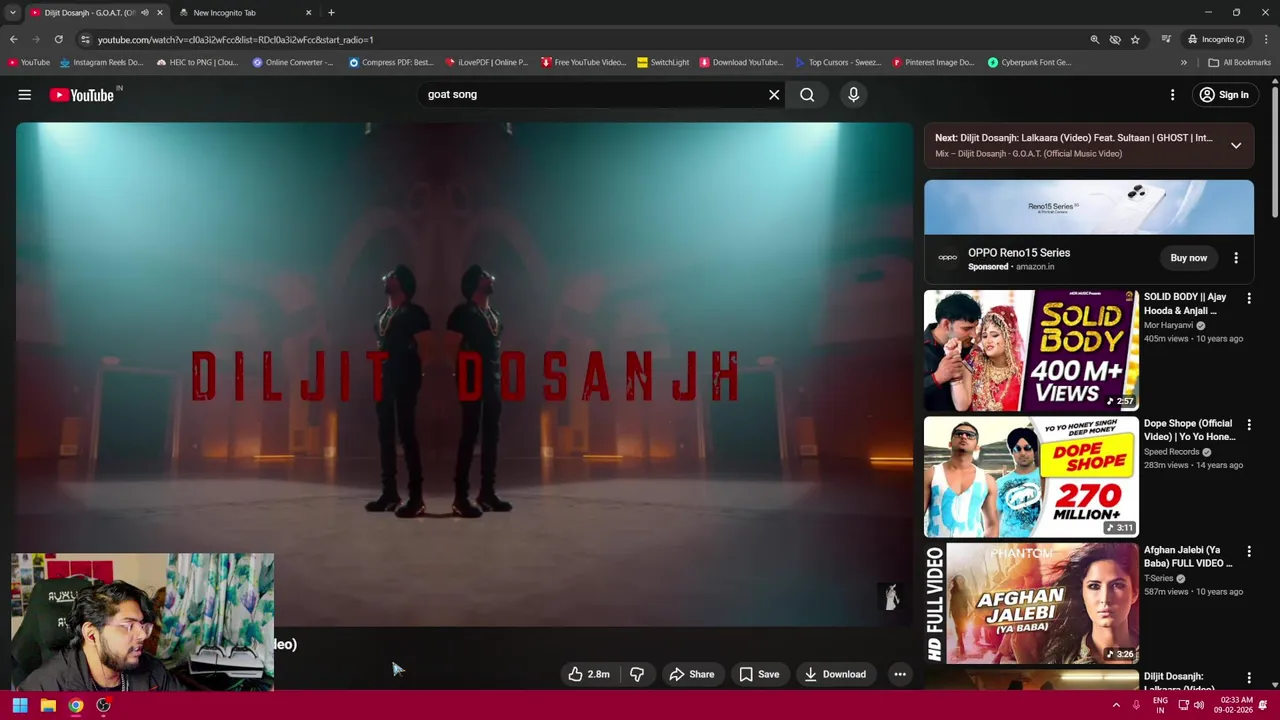
Task: Open options for OPPO Reno15 ad
Action: coord(1236,258)
